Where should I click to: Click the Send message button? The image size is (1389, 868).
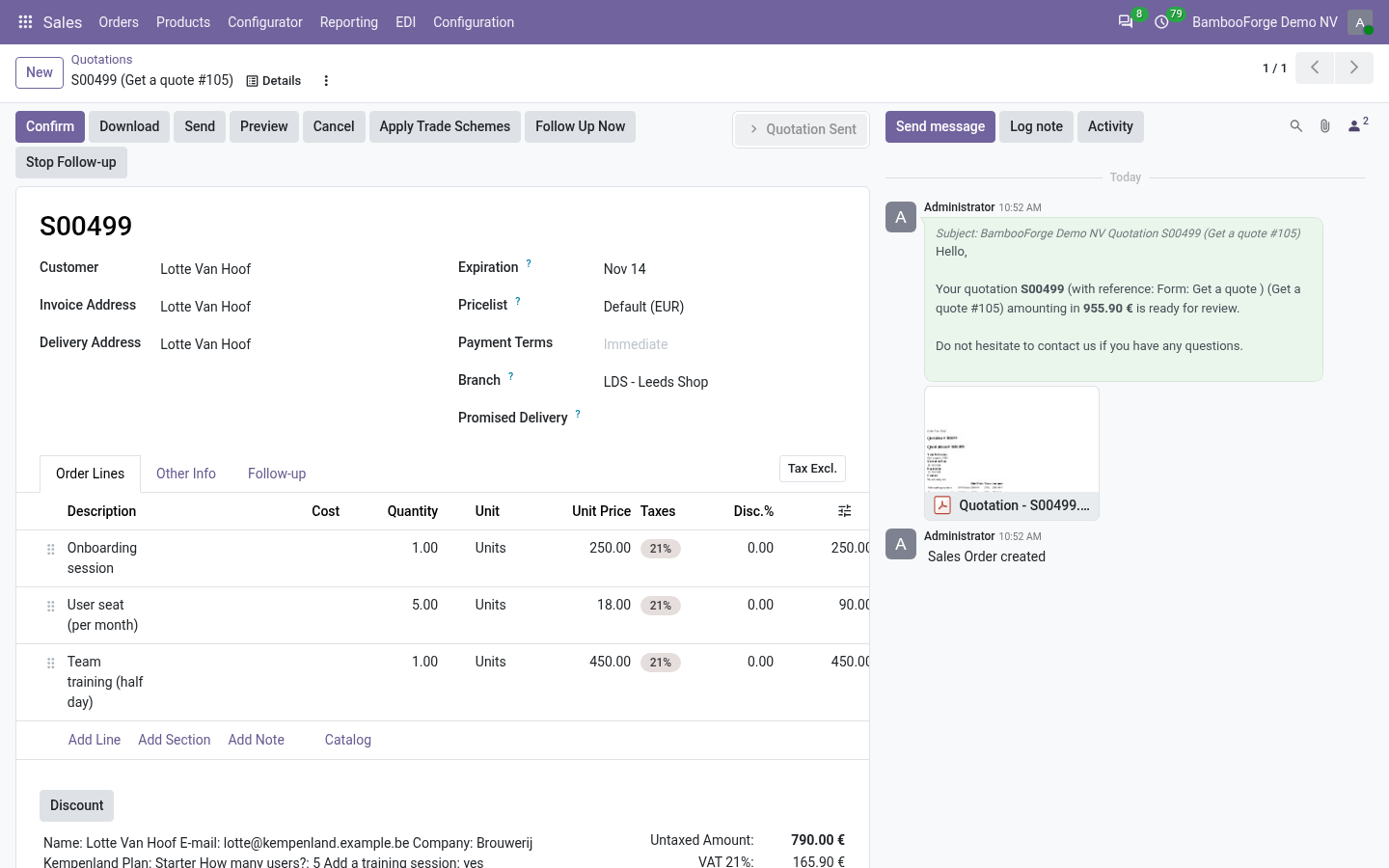coord(940,126)
